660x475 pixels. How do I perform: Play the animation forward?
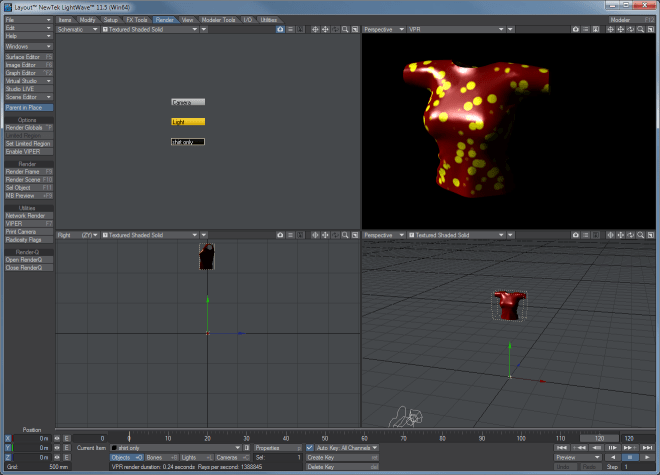tap(647, 457)
